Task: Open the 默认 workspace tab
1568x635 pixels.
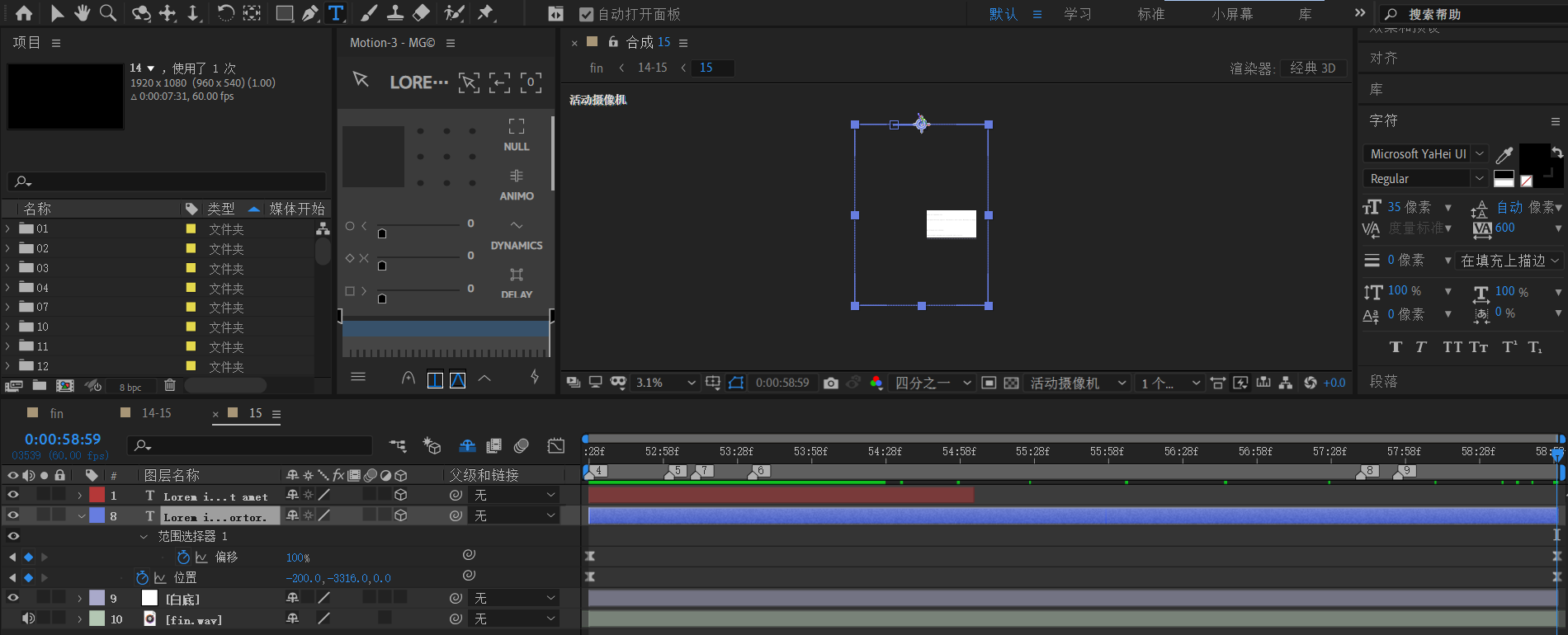Action: click(1004, 14)
